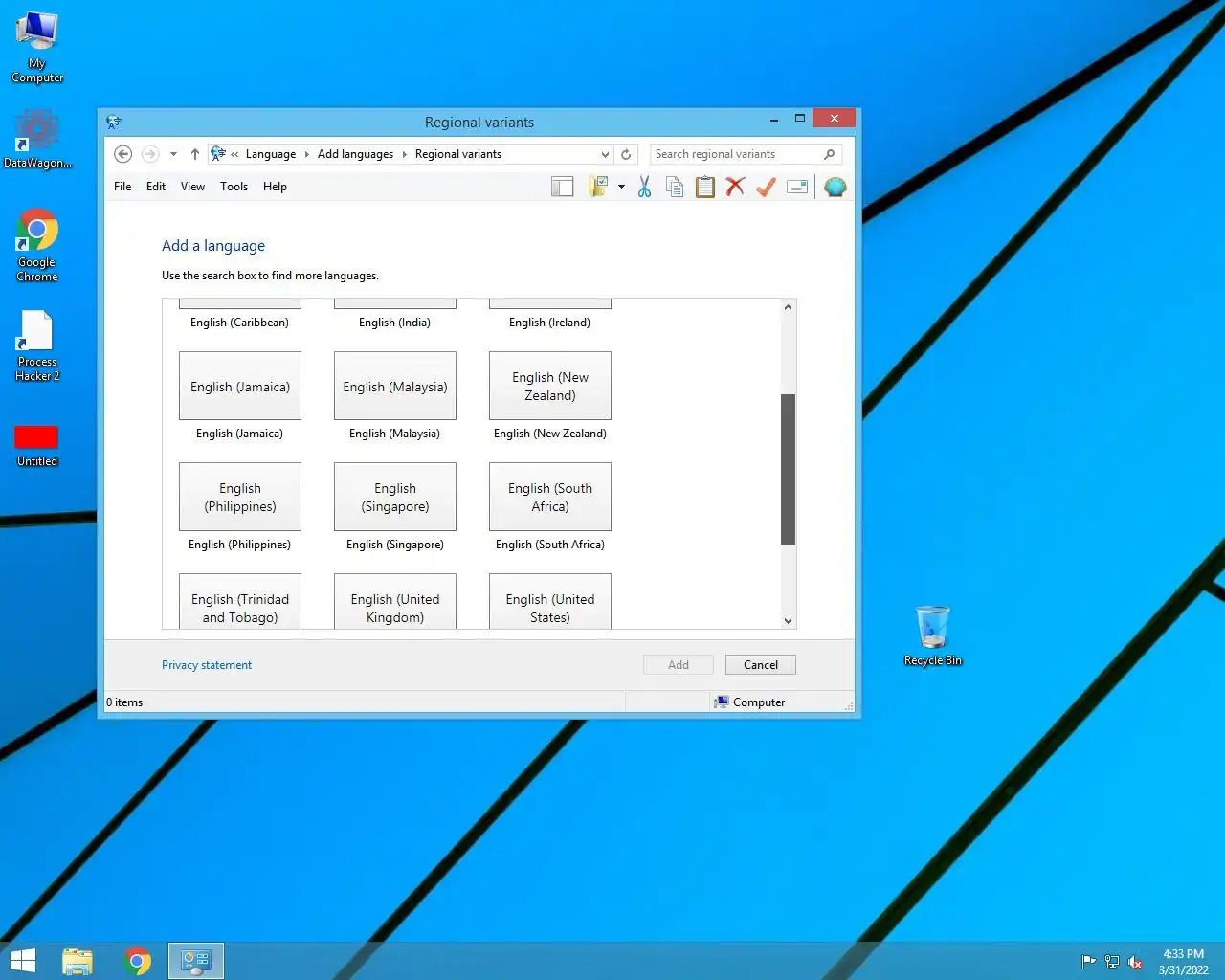Image resolution: width=1225 pixels, height=980 pixels.
Task: Click Computer in the status bar
Action: (749, 702)
